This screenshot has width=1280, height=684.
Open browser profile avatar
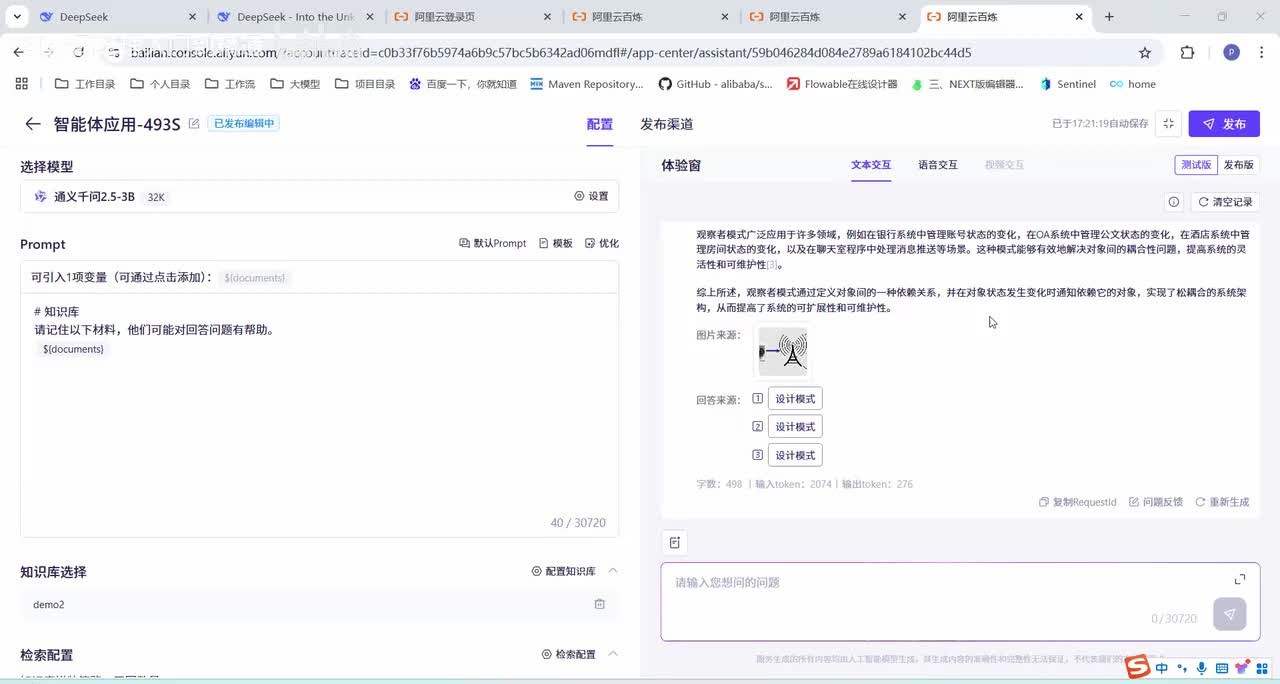(1231, 52)
